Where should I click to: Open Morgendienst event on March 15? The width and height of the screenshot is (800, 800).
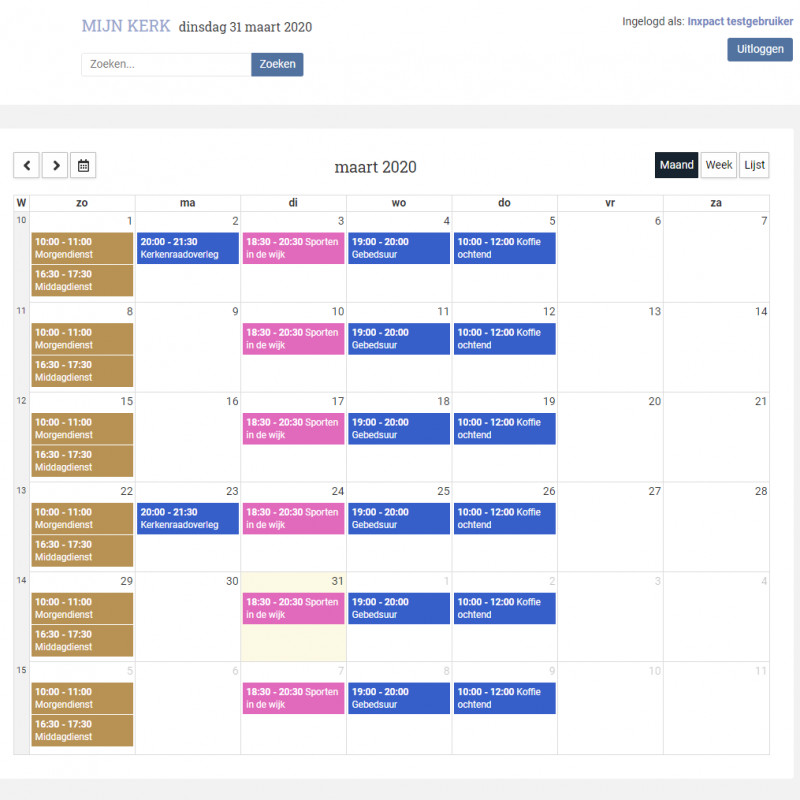pos(82,429)
